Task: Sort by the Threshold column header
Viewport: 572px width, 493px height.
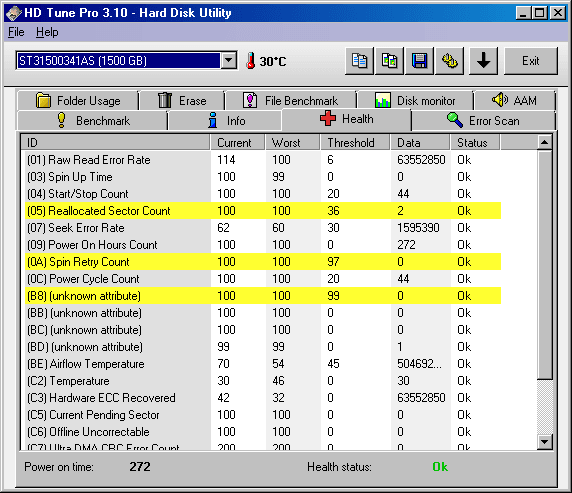Action: tap(355, 143)
